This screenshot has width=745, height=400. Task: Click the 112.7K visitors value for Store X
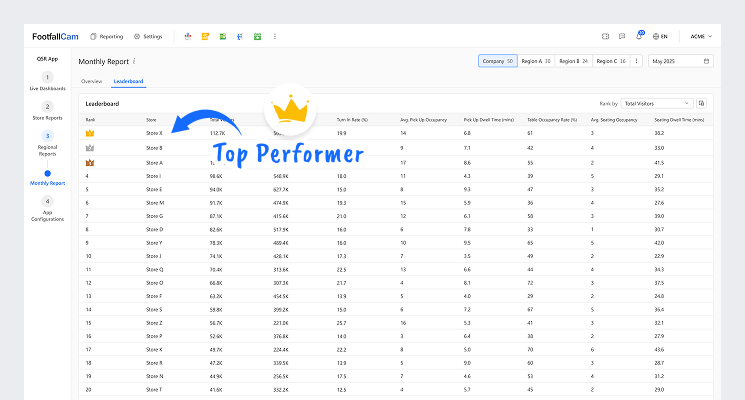(x=218, y=133)
